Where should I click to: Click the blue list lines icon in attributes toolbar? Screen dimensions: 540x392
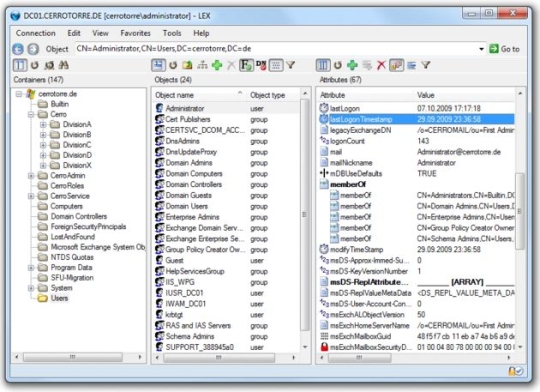coord(411,65)
